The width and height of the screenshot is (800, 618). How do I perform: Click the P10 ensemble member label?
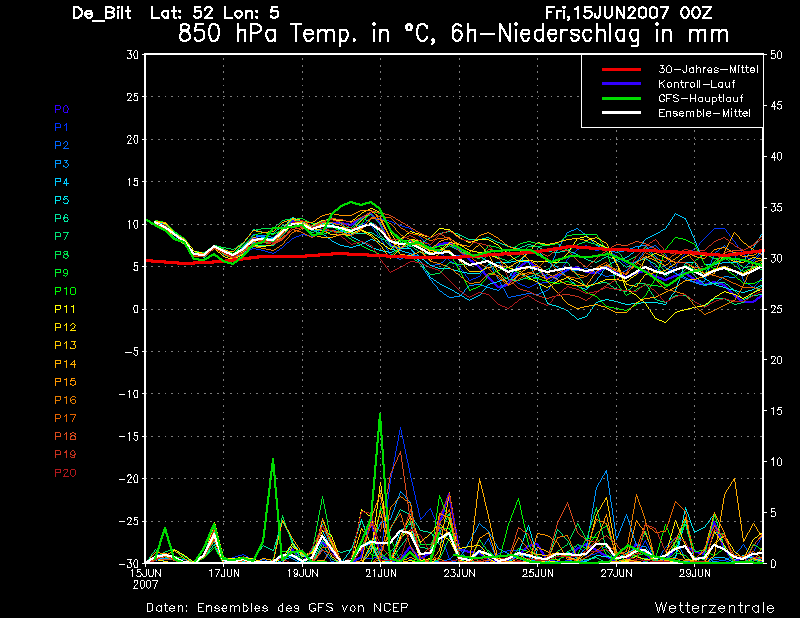(65, 291)
